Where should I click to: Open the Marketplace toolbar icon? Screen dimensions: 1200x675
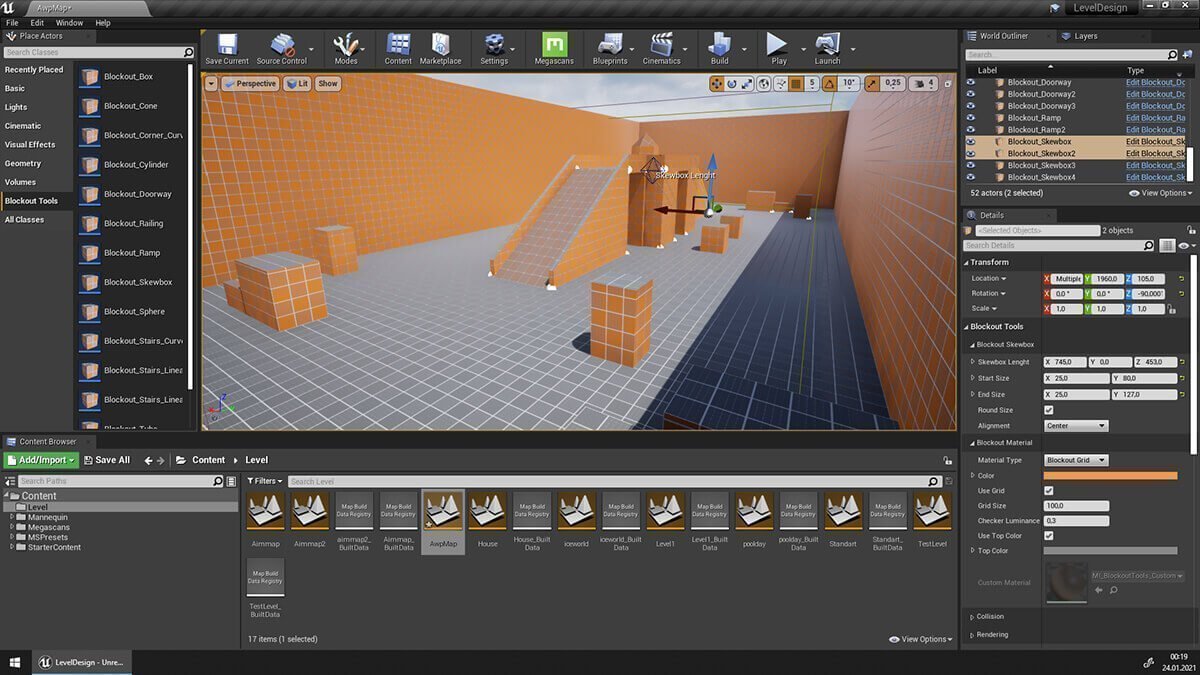pos(440,46)
